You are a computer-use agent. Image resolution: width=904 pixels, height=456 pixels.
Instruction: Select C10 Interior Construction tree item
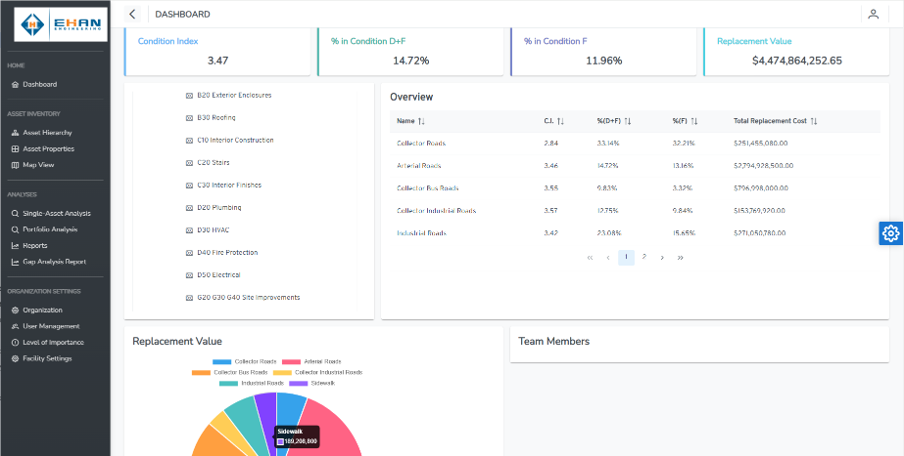(235, 140)
